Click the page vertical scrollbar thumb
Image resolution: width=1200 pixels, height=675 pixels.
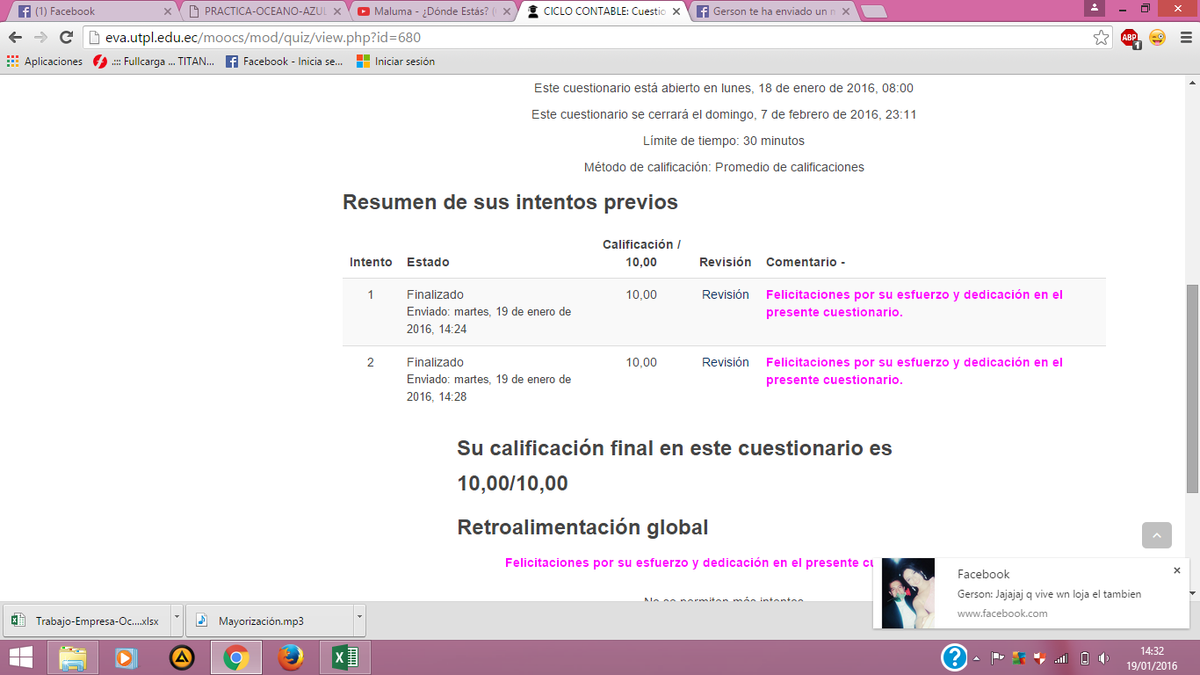point(1192,387)
